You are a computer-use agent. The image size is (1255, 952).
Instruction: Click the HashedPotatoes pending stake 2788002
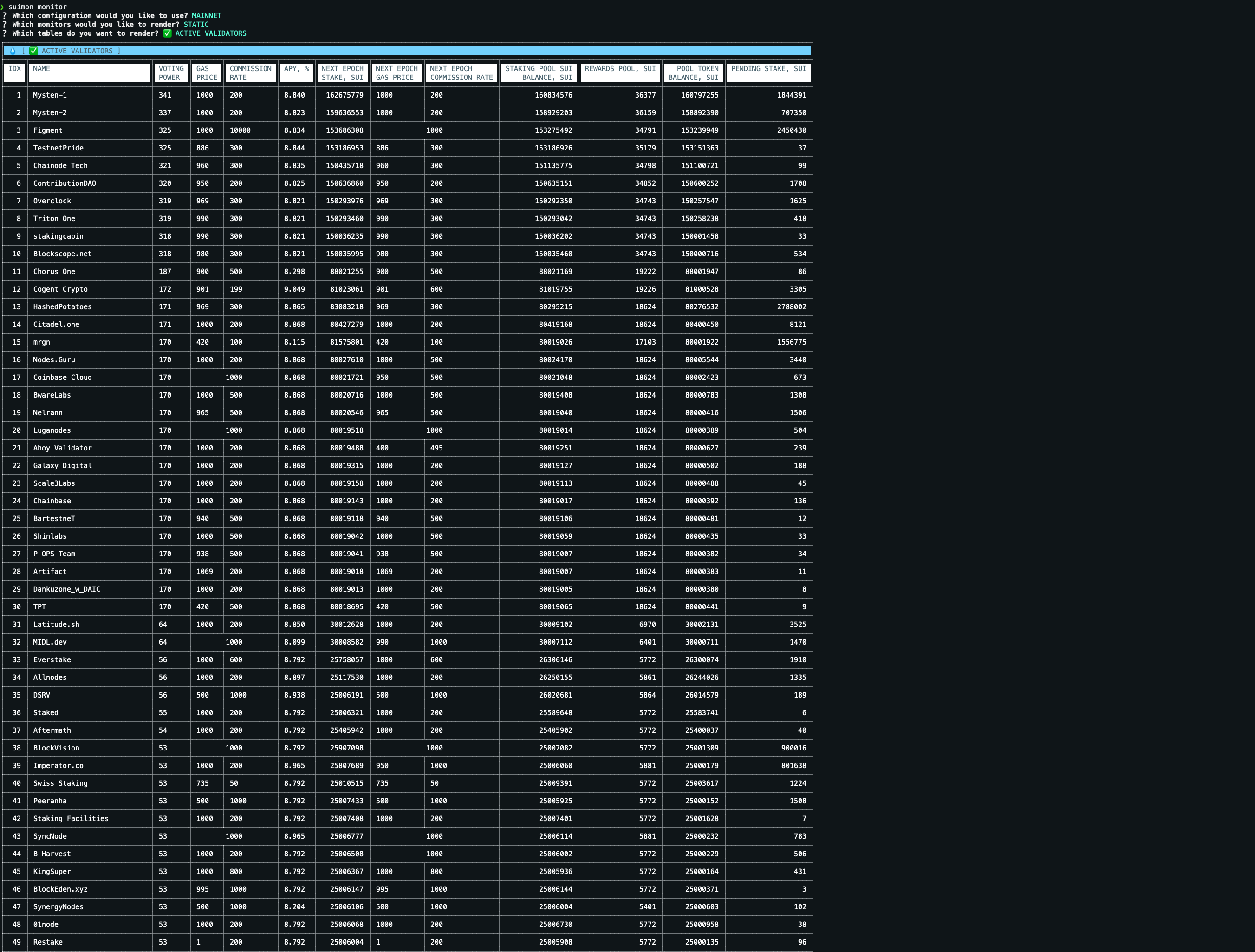[792, 307]
